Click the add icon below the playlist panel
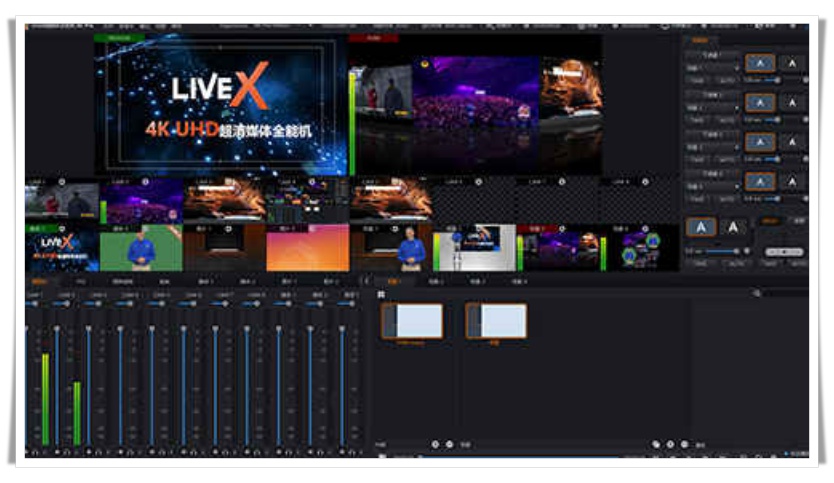The image size is (834, 483). click(435, 444)
